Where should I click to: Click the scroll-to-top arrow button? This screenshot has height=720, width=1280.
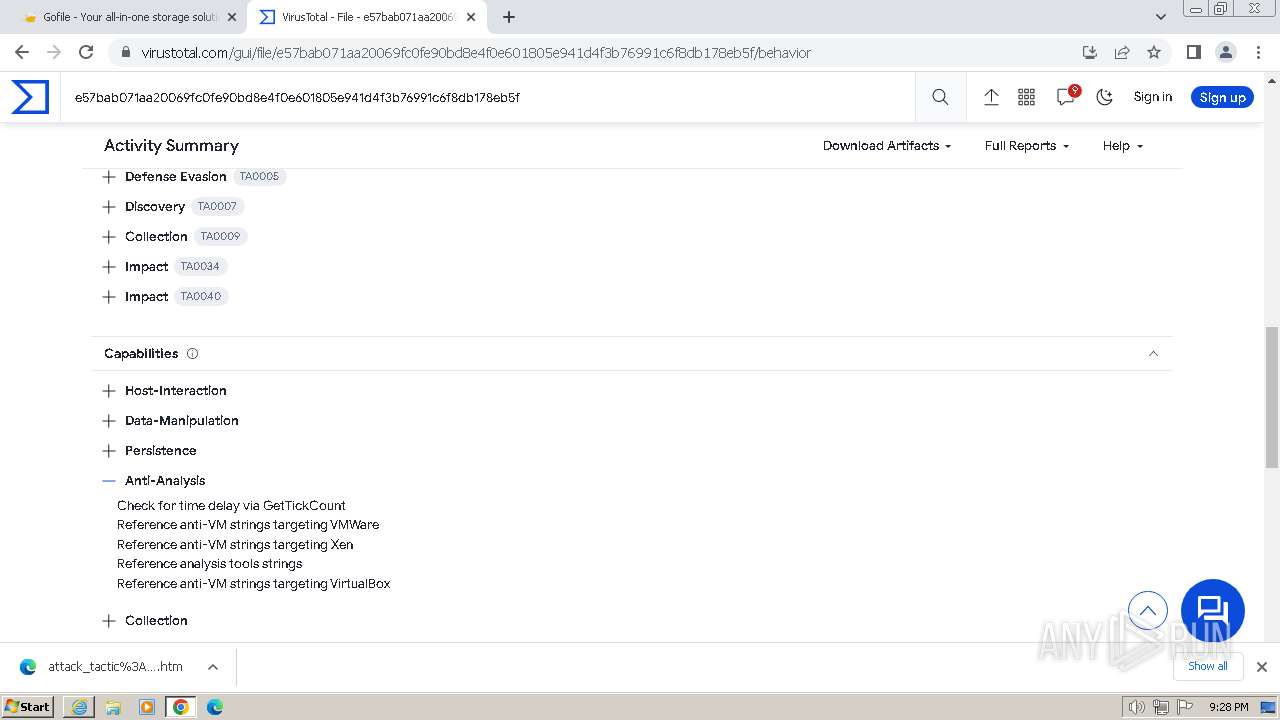(1148, 610)
